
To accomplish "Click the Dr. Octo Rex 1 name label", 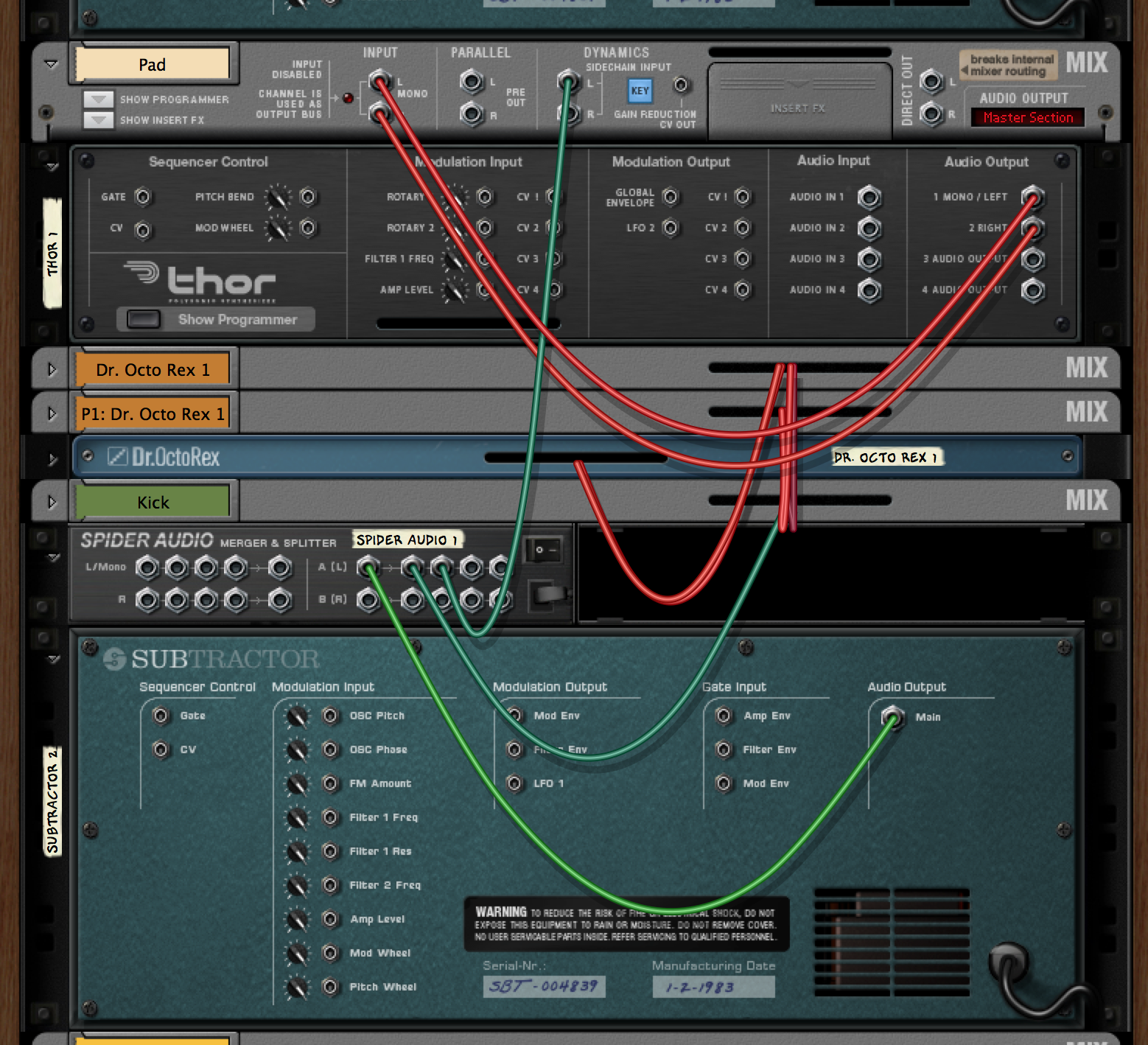I will point(153,369).
